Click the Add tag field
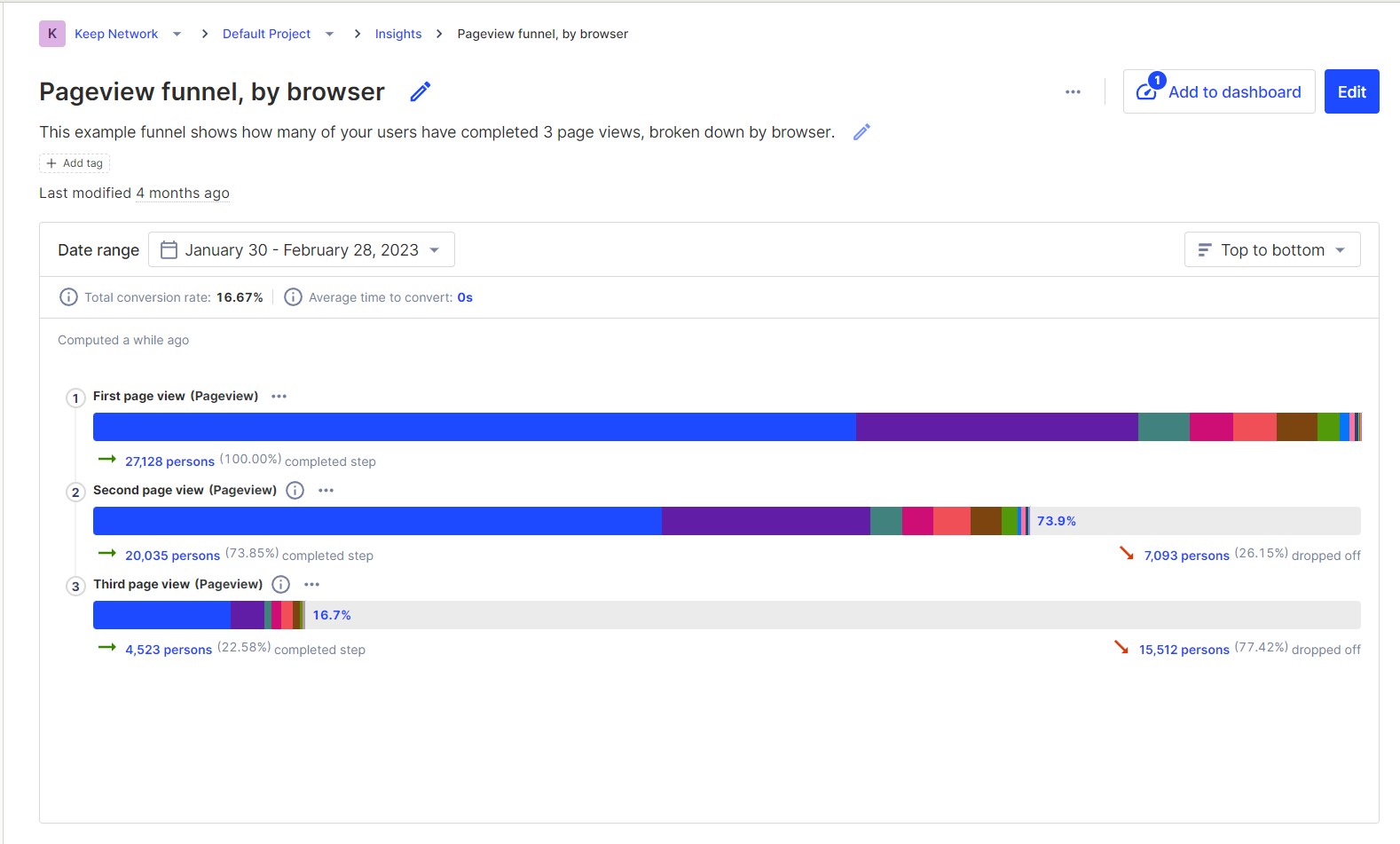The height and width of the screenshot is (844, 1400). click(x=75, y=162)
